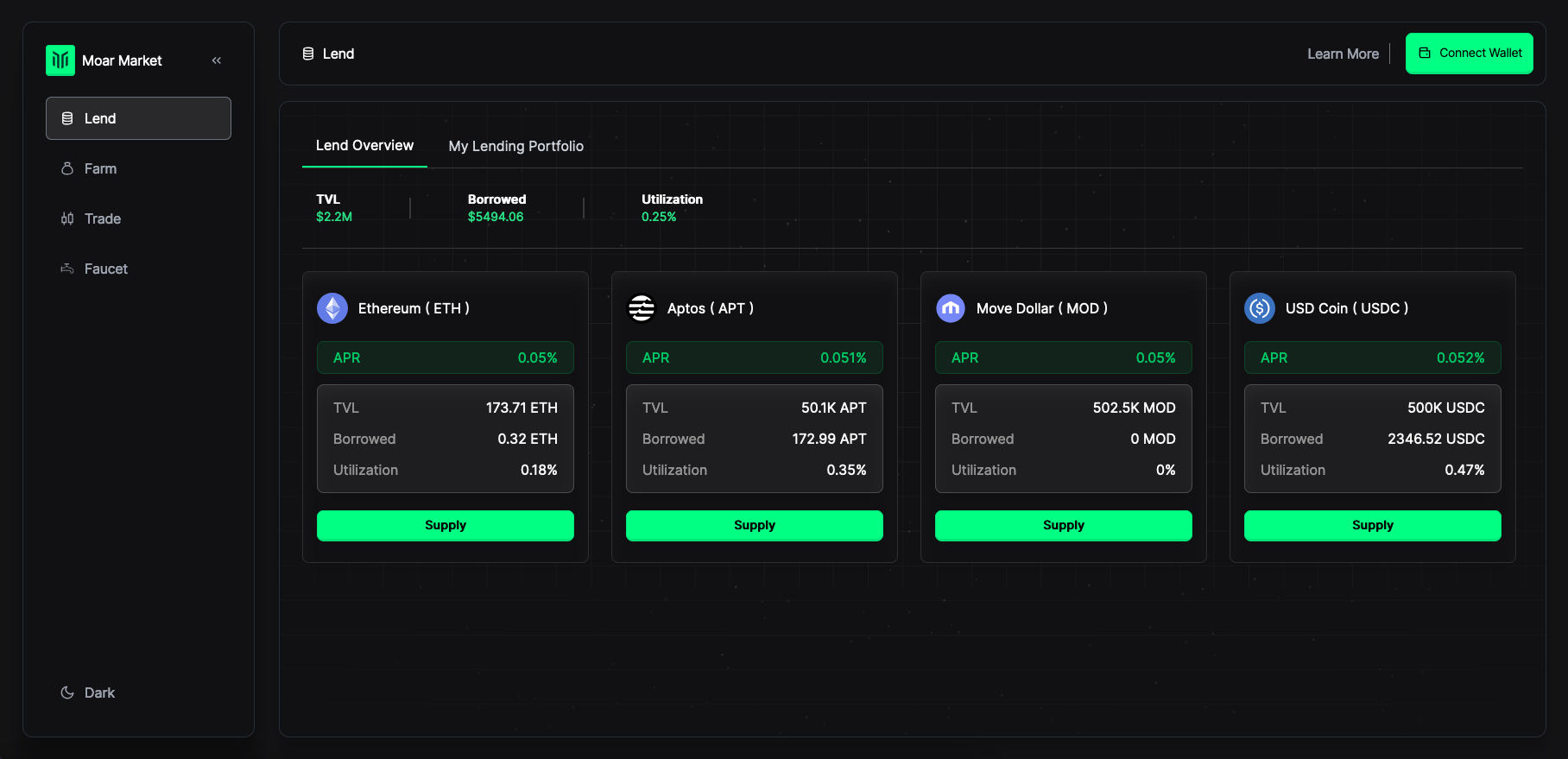Click the USD Coin token icon
Screen dimensions: 1568x759
pos(1260,308)
